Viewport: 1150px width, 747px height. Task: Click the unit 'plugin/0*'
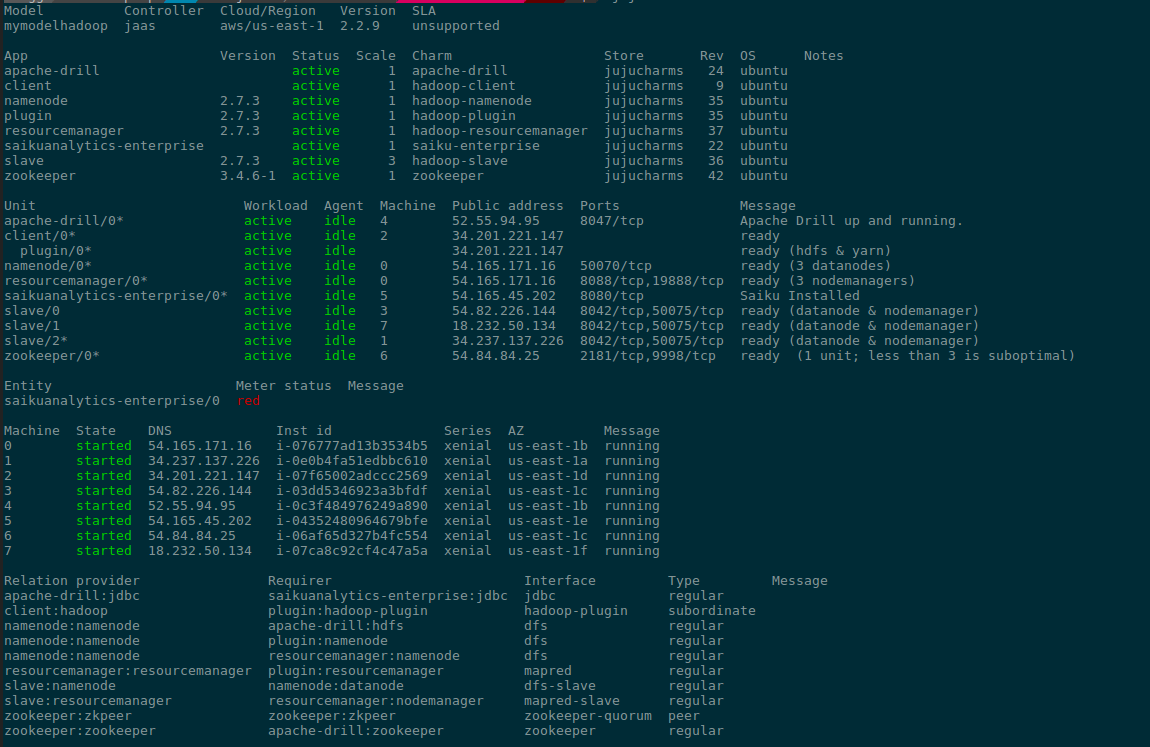coord(56,251)
